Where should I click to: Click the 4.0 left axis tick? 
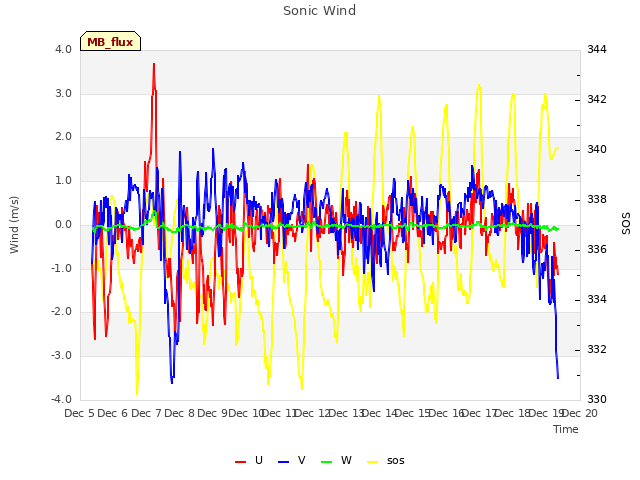click(63, 50)
